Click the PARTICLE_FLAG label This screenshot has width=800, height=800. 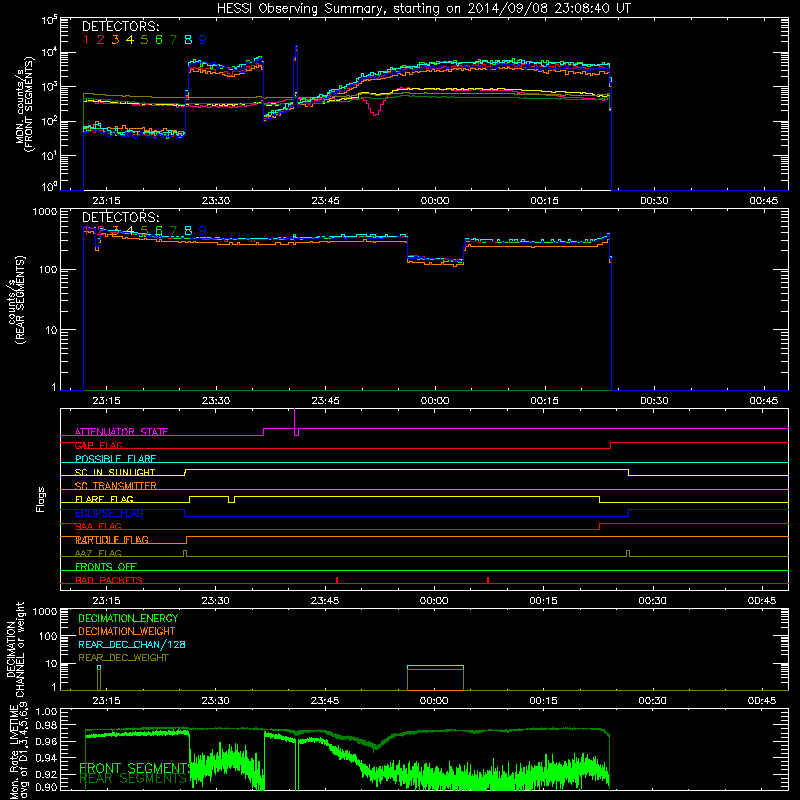(112, 540)
